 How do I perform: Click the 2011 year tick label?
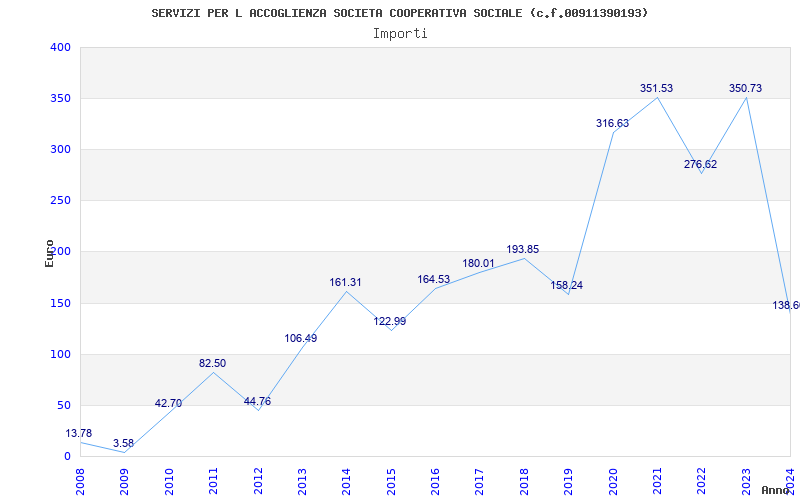[x=213, y=481]
